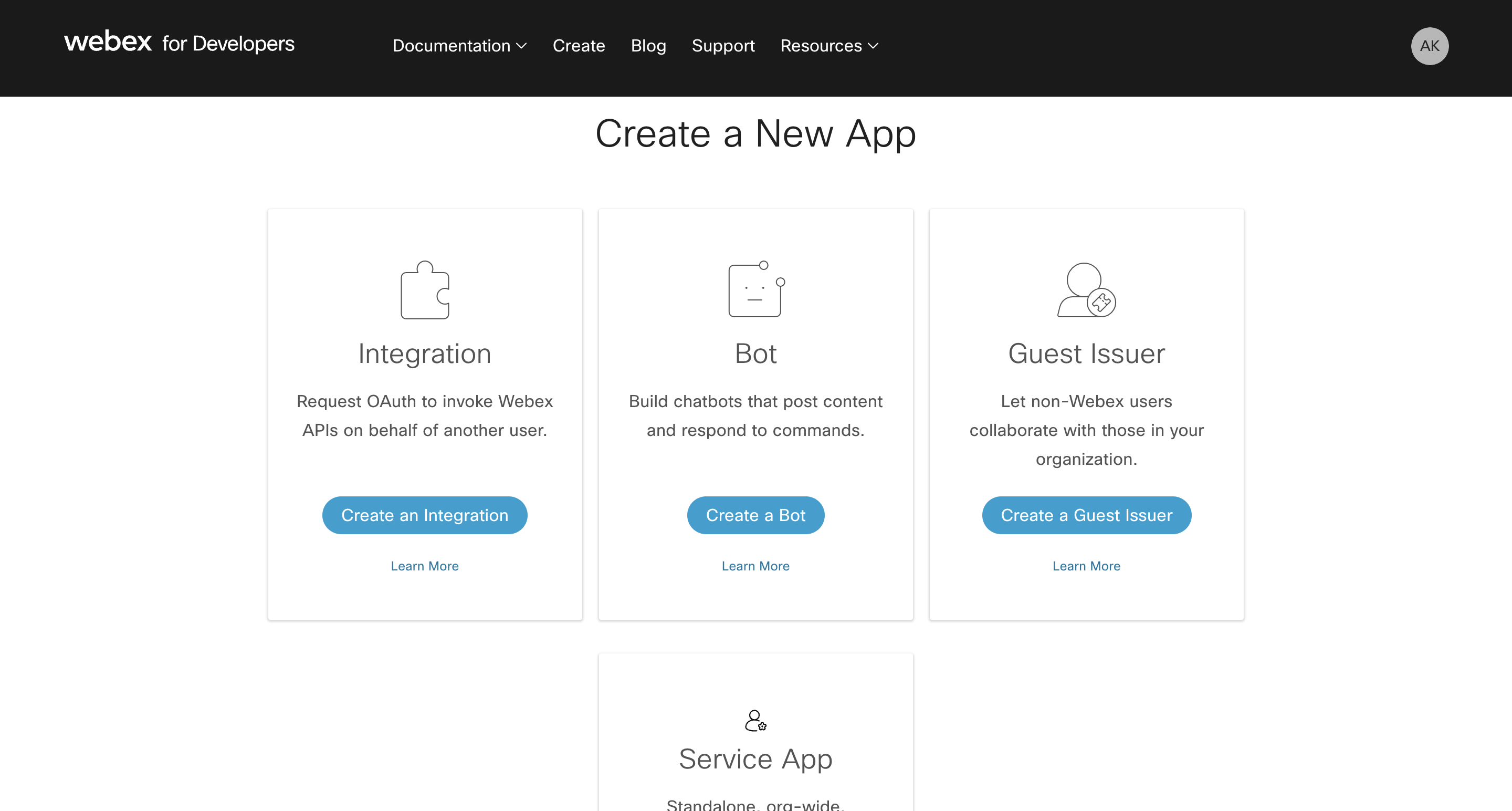
Task: Open Learn More under Integration
Action: [424, 566]
